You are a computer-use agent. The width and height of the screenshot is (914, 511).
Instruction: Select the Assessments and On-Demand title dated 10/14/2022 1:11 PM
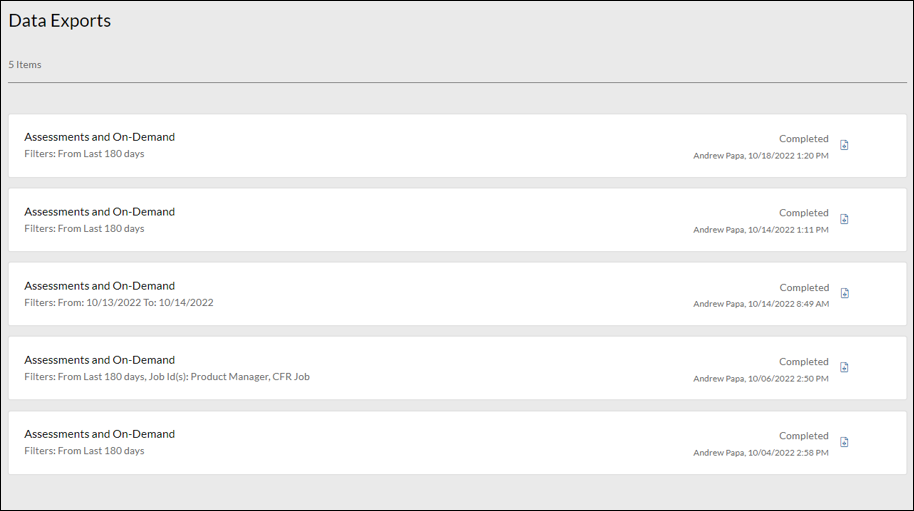(x=99, y=211)
